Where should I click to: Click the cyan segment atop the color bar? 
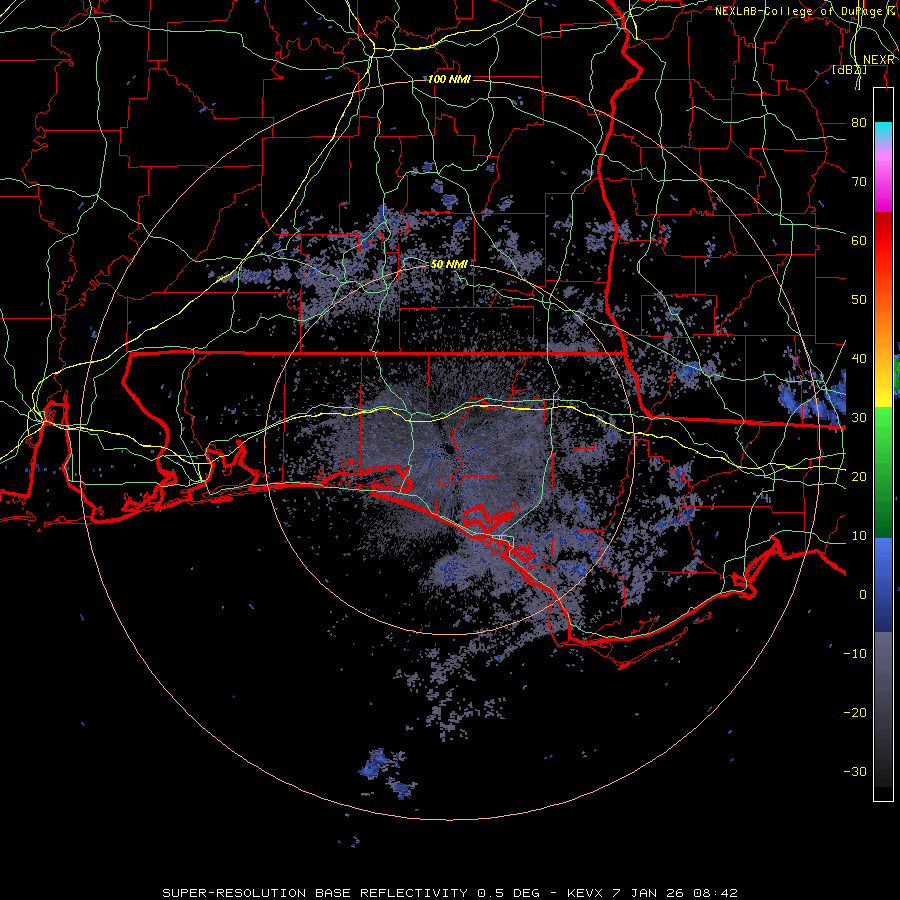pos(883,131)
